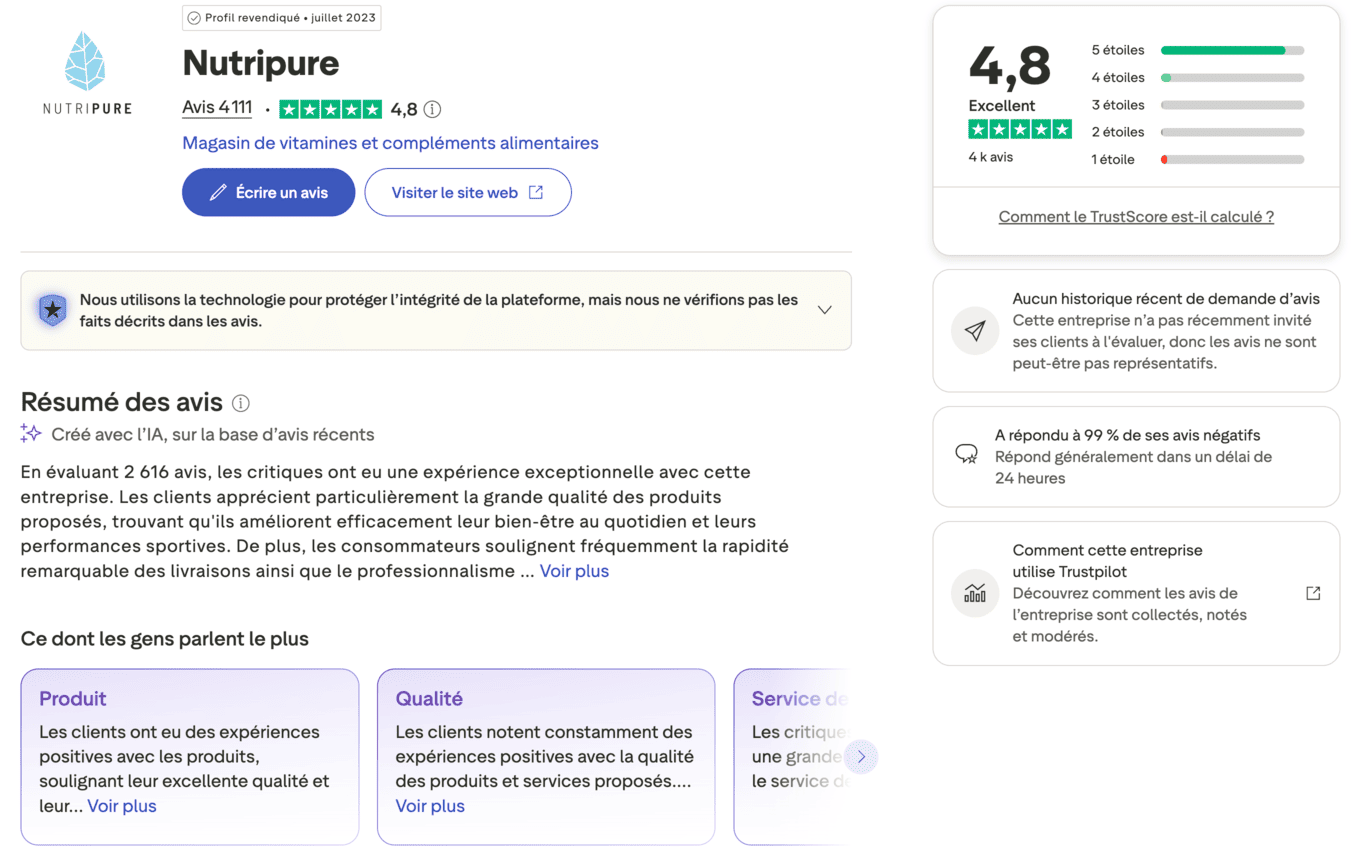
Task: Open the Avis 4 111 link
Action: [x=217, y=108]
